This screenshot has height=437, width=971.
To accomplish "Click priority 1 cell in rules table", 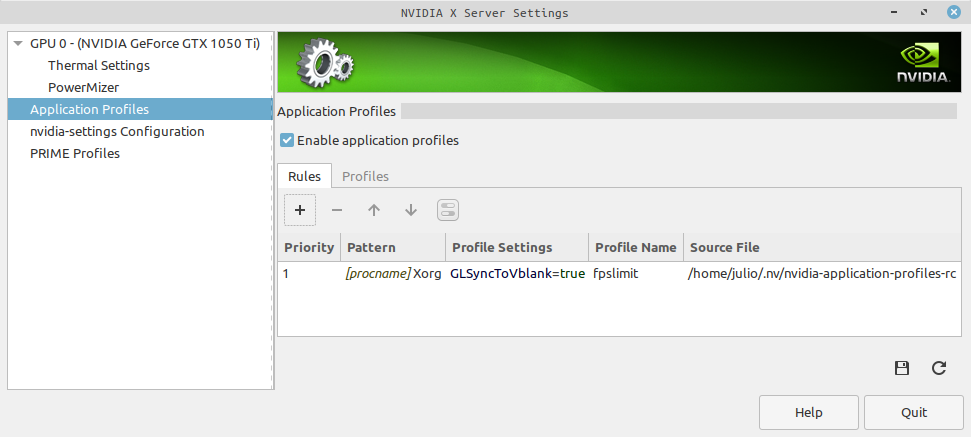I will (286, 273).
